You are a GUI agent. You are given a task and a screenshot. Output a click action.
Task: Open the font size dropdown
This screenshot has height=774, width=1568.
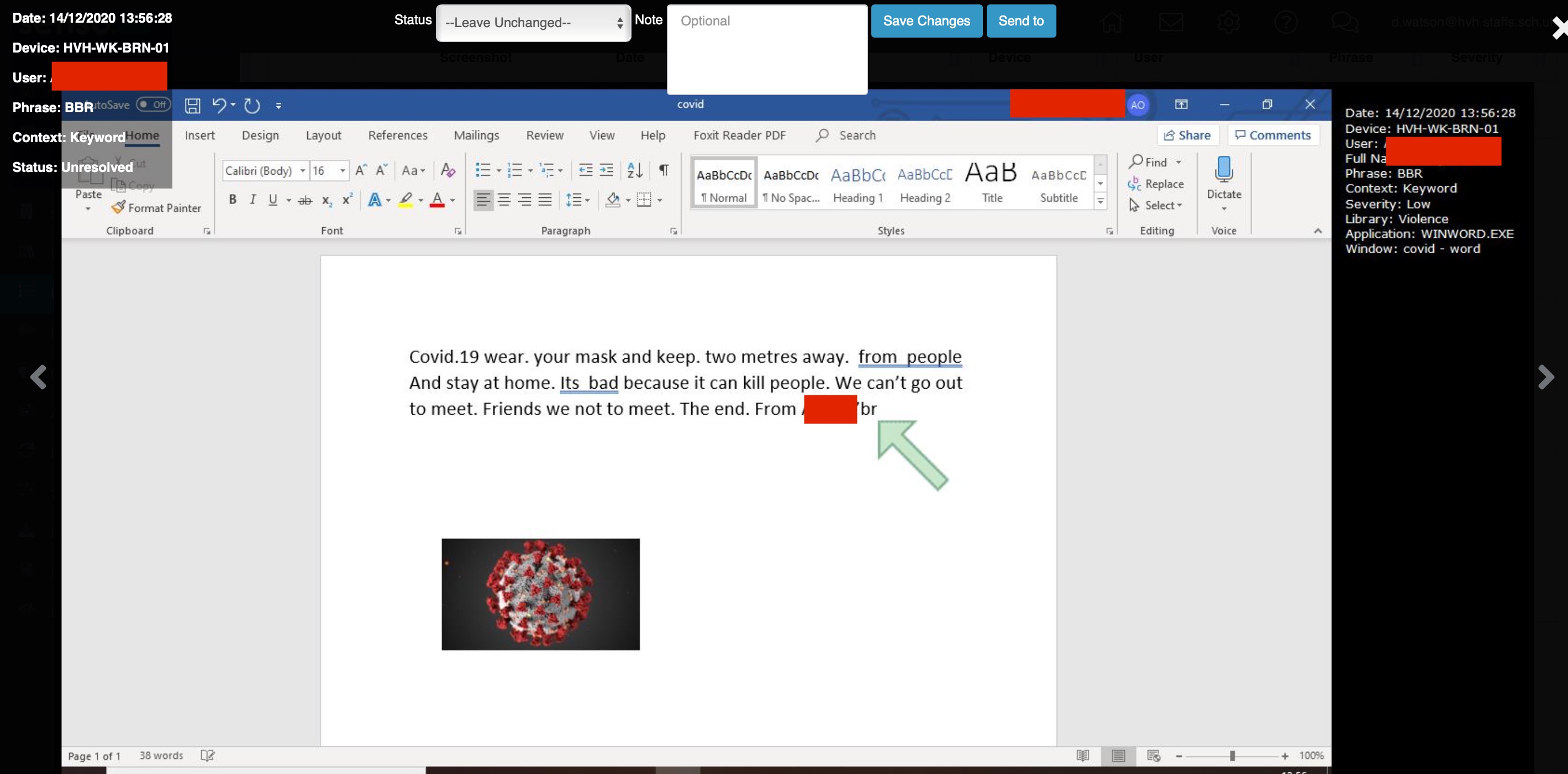pyautogui.click(x=343, y=170)
